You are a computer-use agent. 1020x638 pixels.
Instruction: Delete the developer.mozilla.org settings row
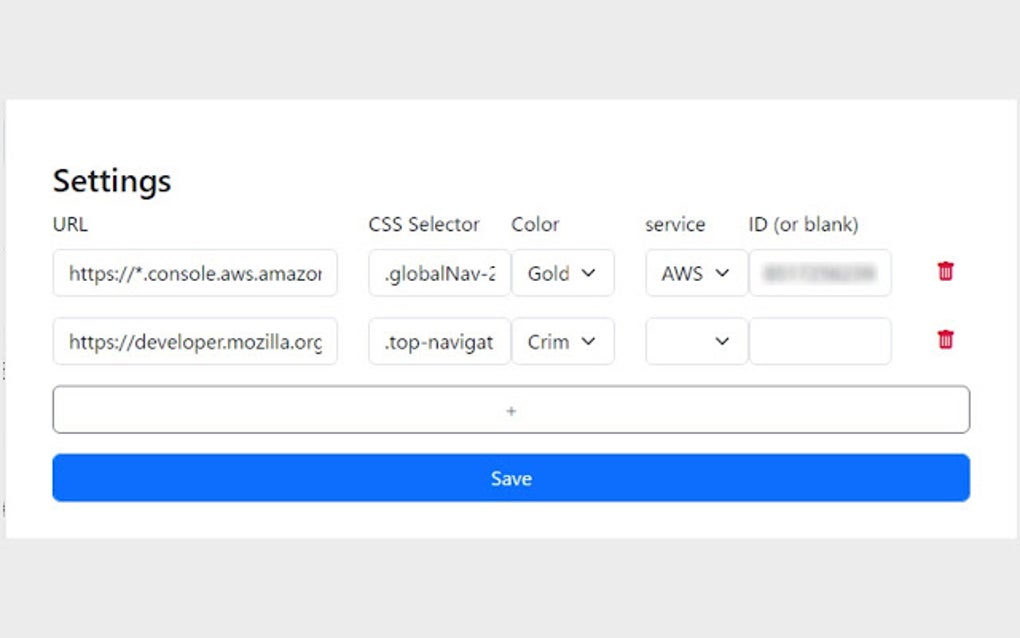point(945,340)
